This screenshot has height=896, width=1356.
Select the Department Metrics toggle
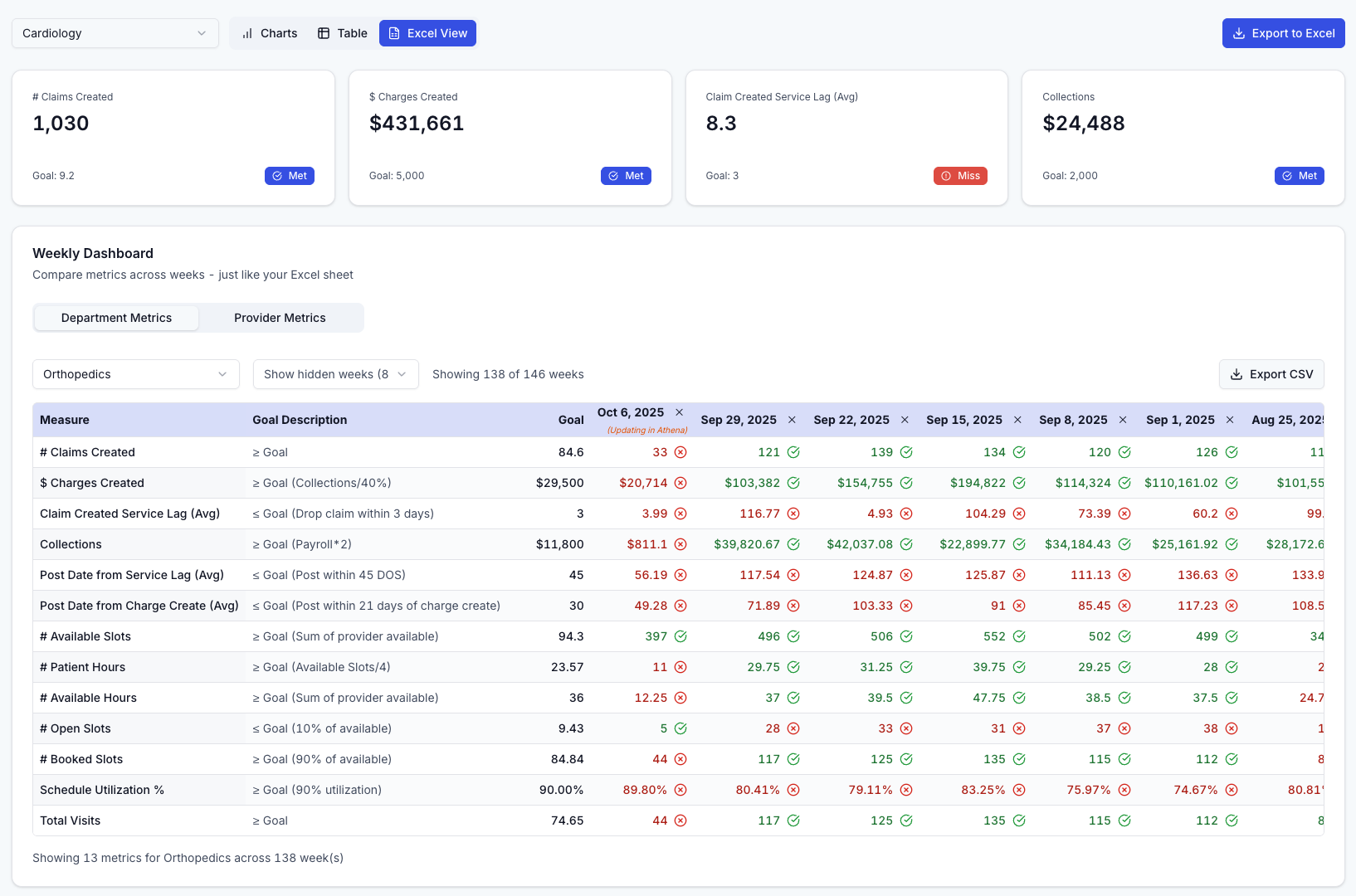[116, 318]
